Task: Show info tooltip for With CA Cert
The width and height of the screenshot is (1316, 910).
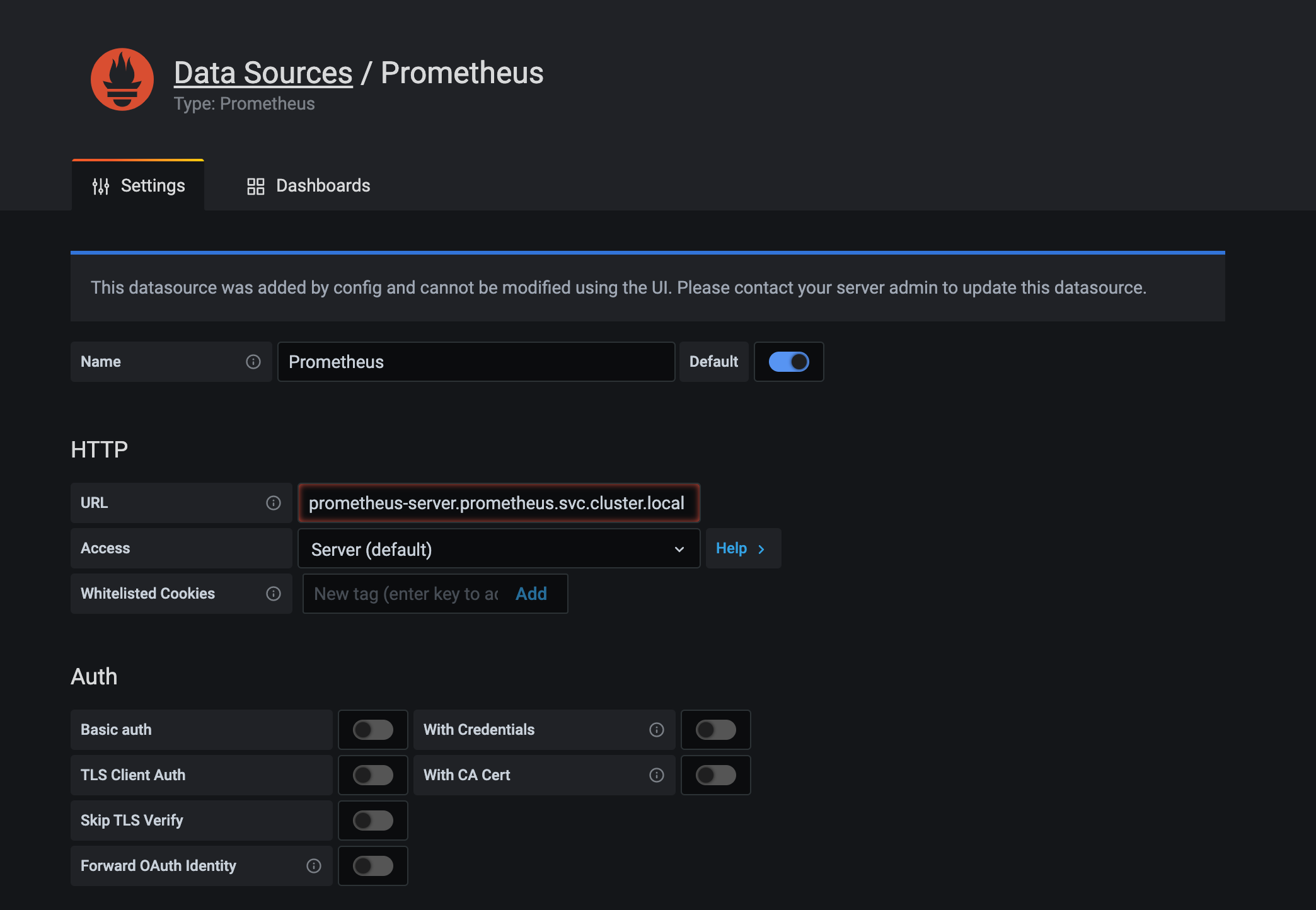Action: tap(657, 775)
